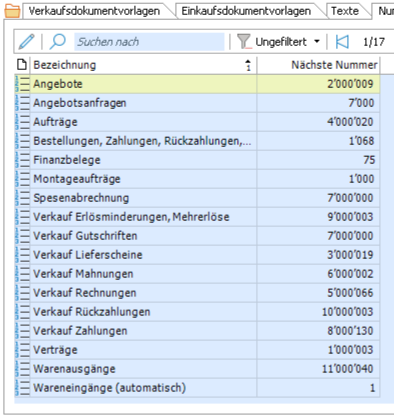Go to first record arrow icon
The width and height of the screenshot is (394, 417).
coord(342,42)
